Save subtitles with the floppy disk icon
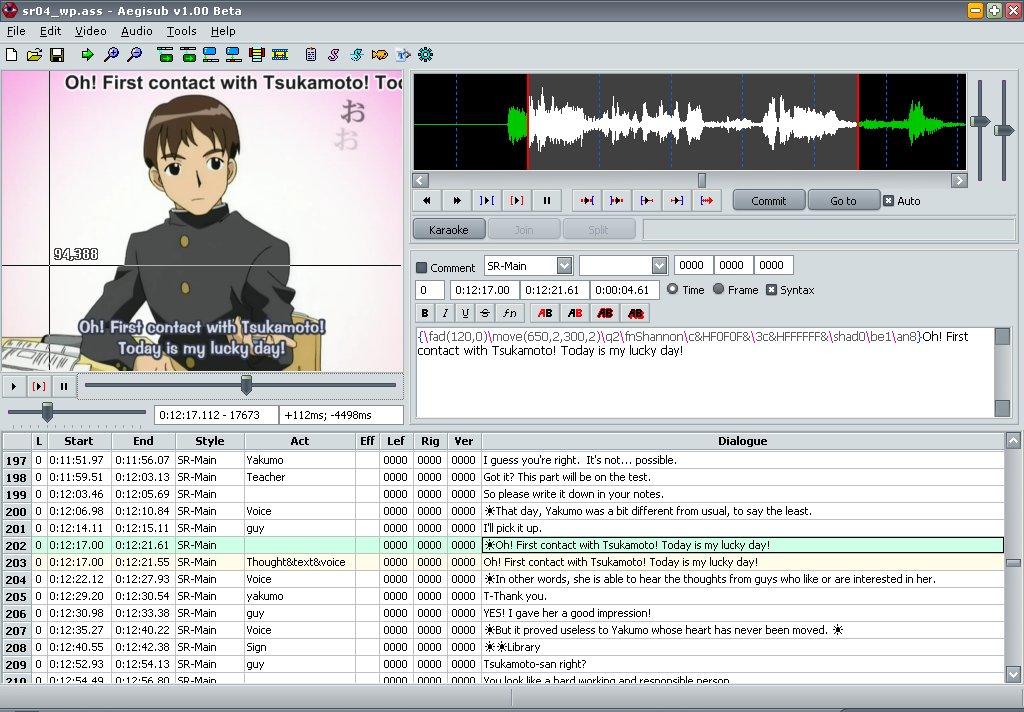 pyautogui.click(x=57, y=55)
